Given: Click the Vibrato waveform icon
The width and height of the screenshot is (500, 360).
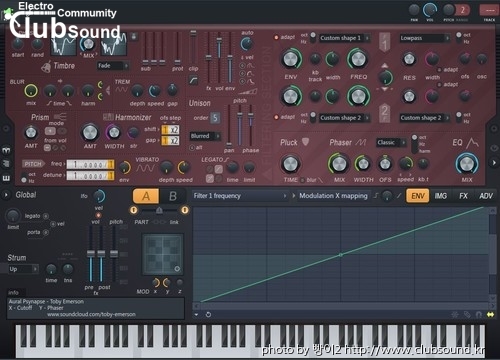Looking at the screenshot, I should [x=145, y=168].
